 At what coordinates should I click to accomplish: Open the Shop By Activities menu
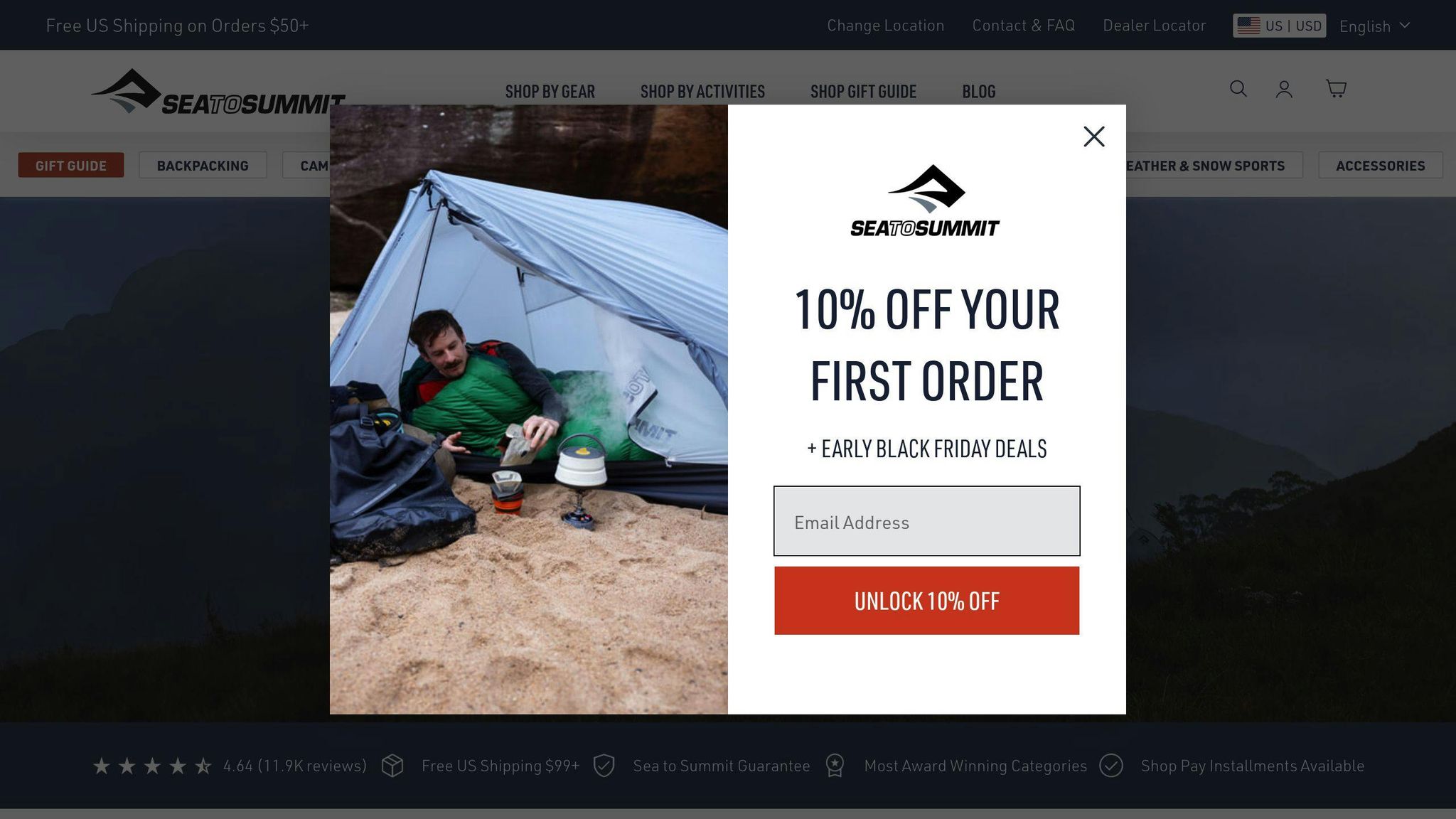coord(702,92)
